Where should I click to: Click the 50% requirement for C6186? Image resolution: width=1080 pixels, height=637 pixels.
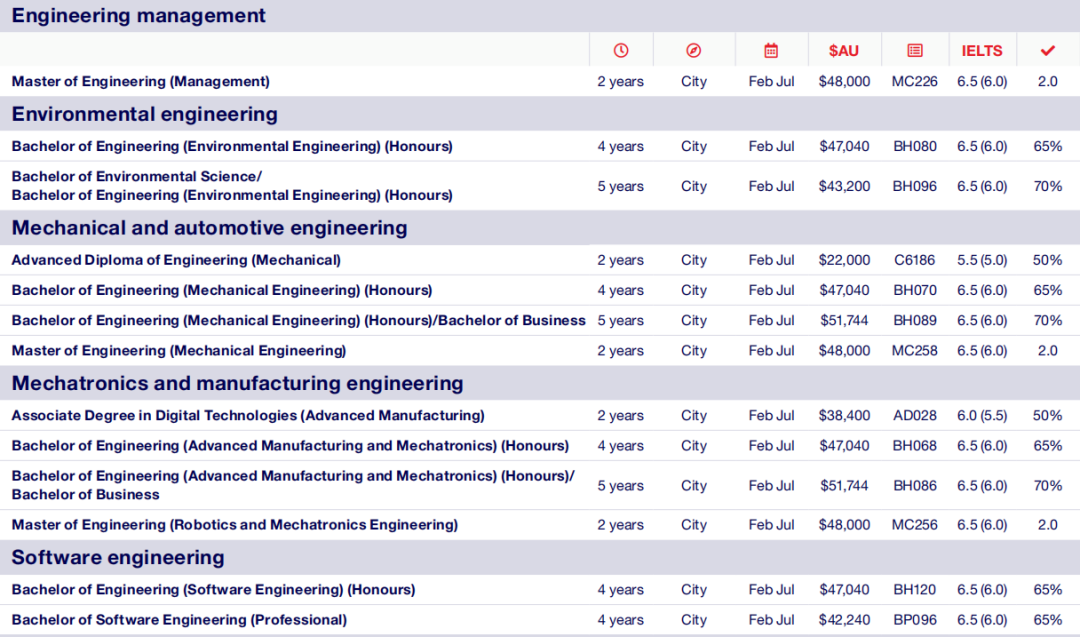pos(1048,260)
